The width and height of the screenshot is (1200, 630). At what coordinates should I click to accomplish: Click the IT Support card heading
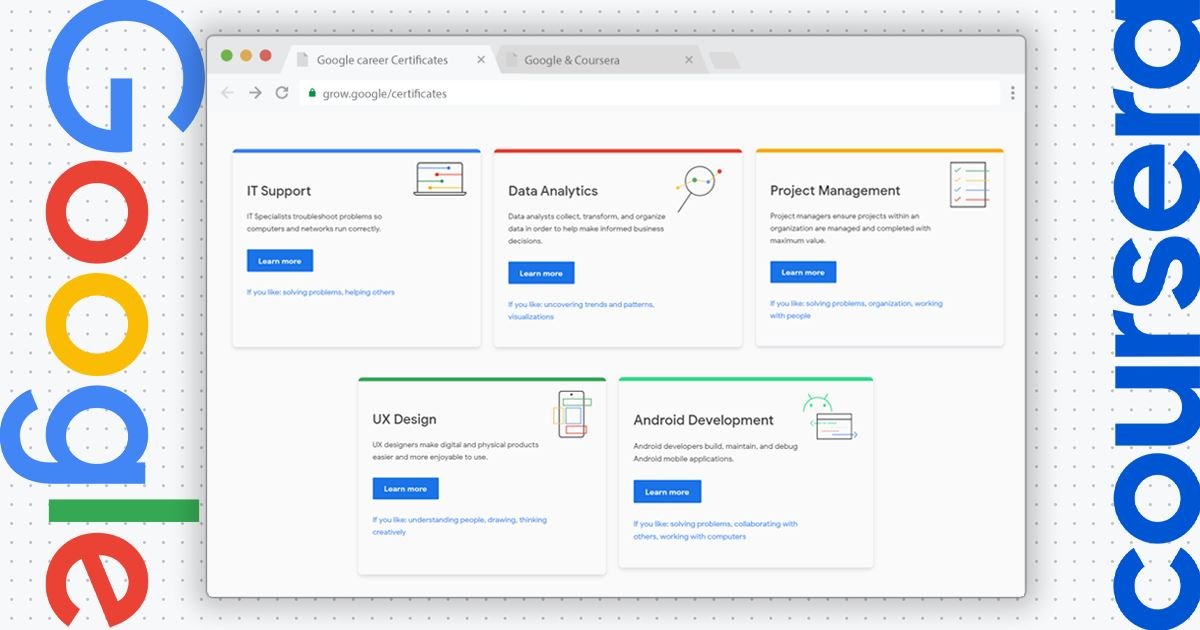click(x=279, y=191)
